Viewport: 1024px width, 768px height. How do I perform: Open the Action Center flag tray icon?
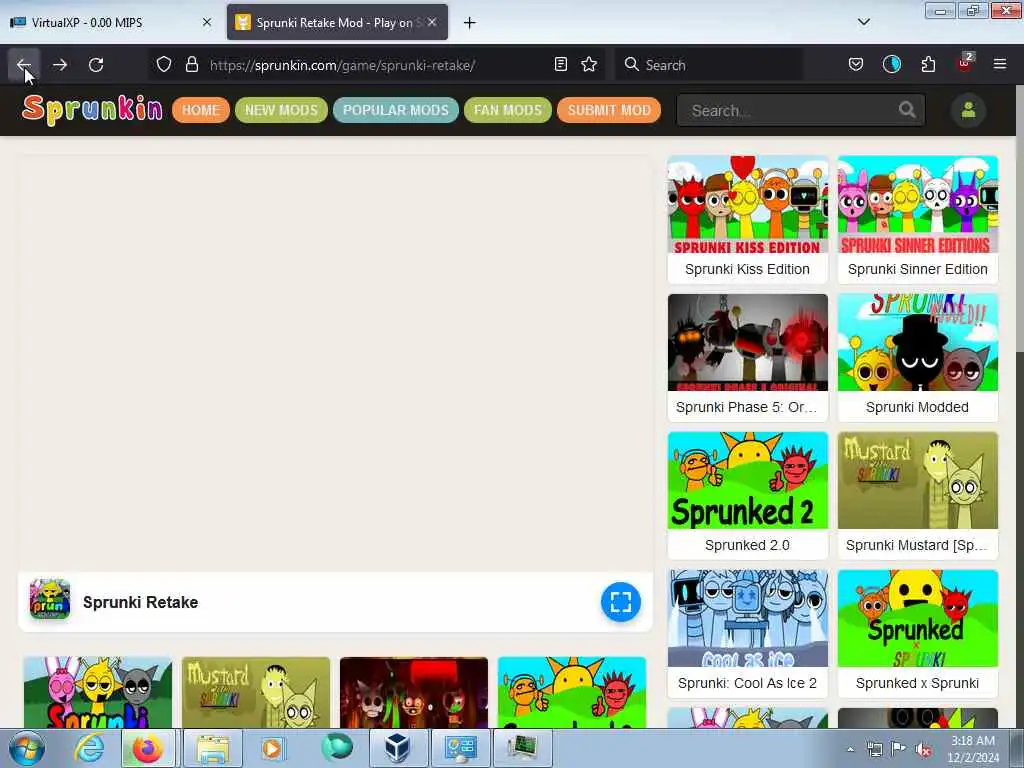pyautogui.click(x=899, y=748)
